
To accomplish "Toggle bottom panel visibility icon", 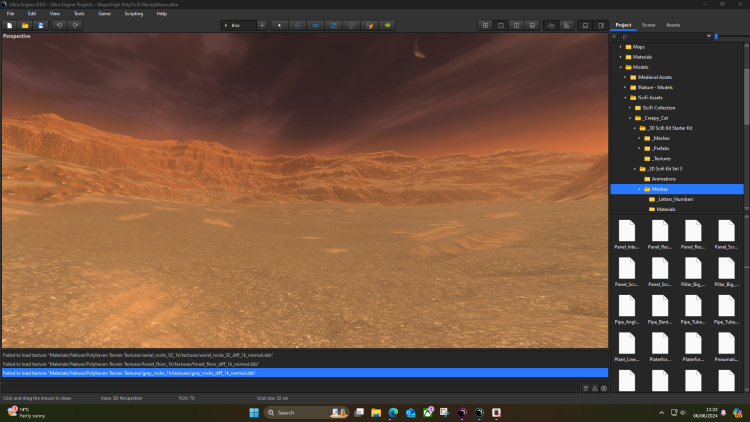I will (x=585, y=25).
